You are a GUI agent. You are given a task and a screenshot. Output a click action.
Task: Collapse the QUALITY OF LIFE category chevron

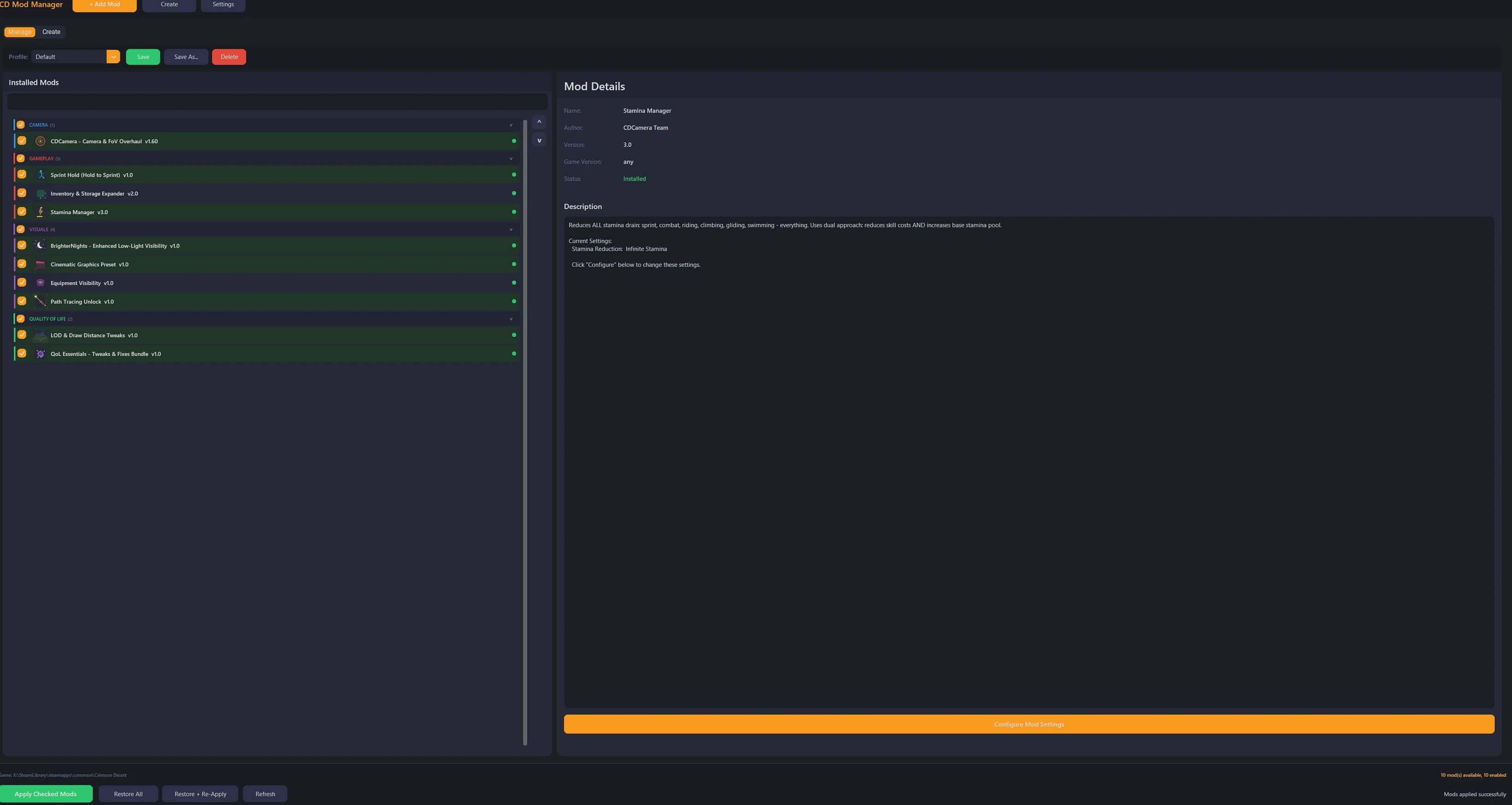point(511,319)
